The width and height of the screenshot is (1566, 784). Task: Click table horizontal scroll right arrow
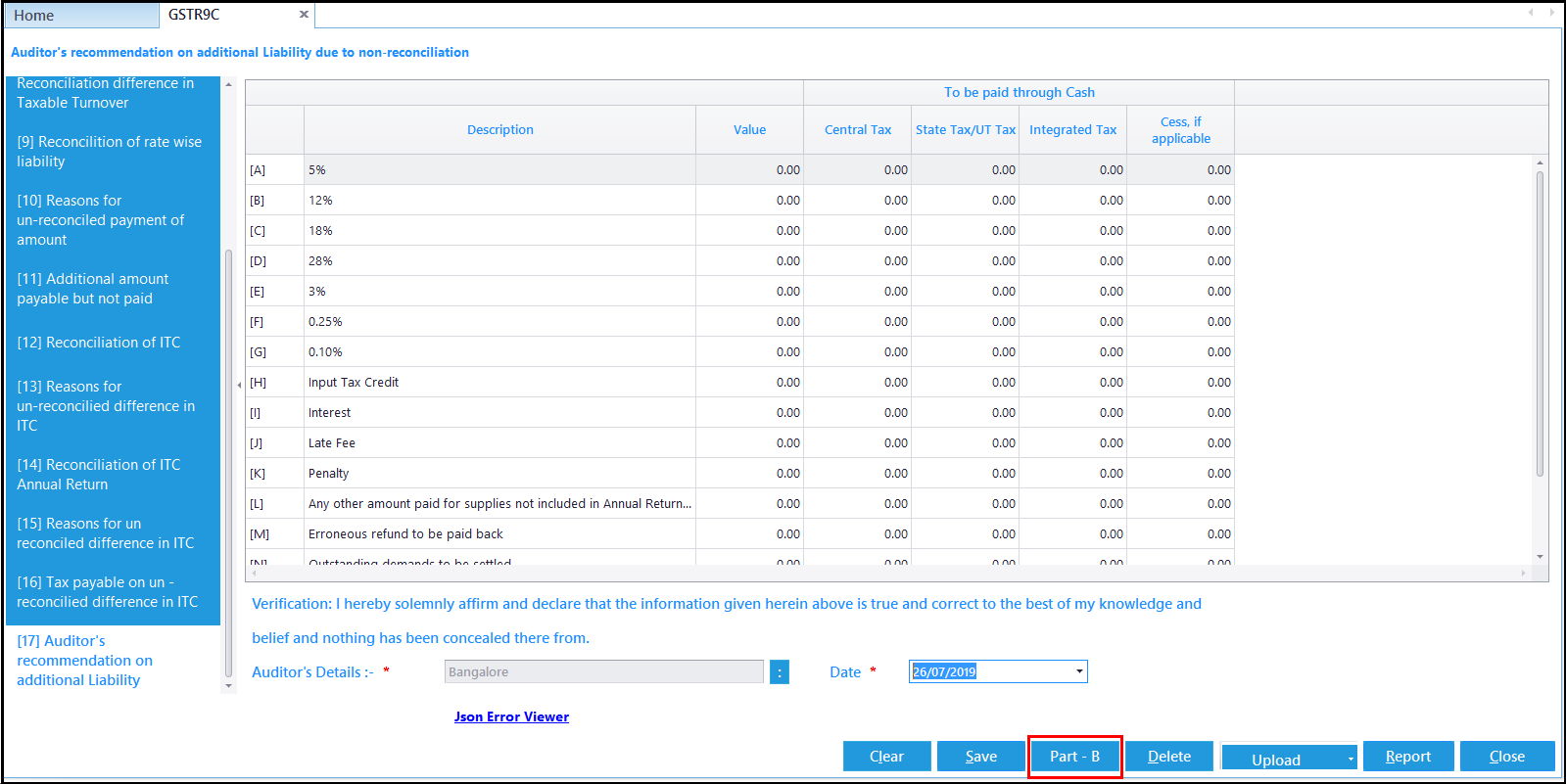[x=1523, y=573]
